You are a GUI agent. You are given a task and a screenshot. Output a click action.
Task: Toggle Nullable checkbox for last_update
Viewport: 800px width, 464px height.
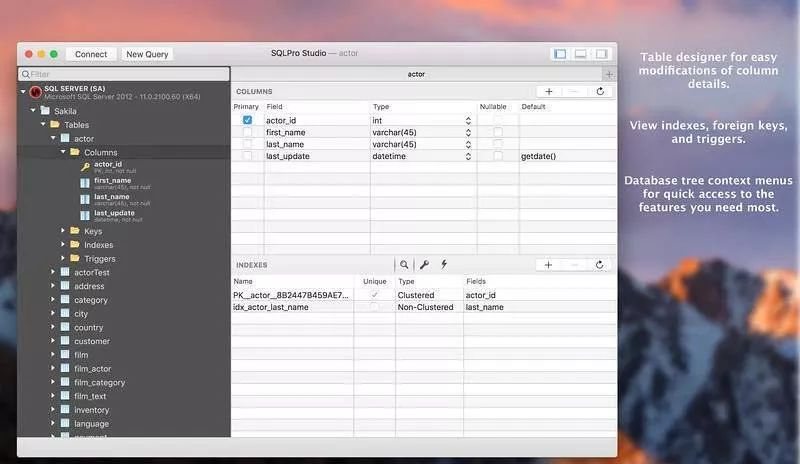498,156
